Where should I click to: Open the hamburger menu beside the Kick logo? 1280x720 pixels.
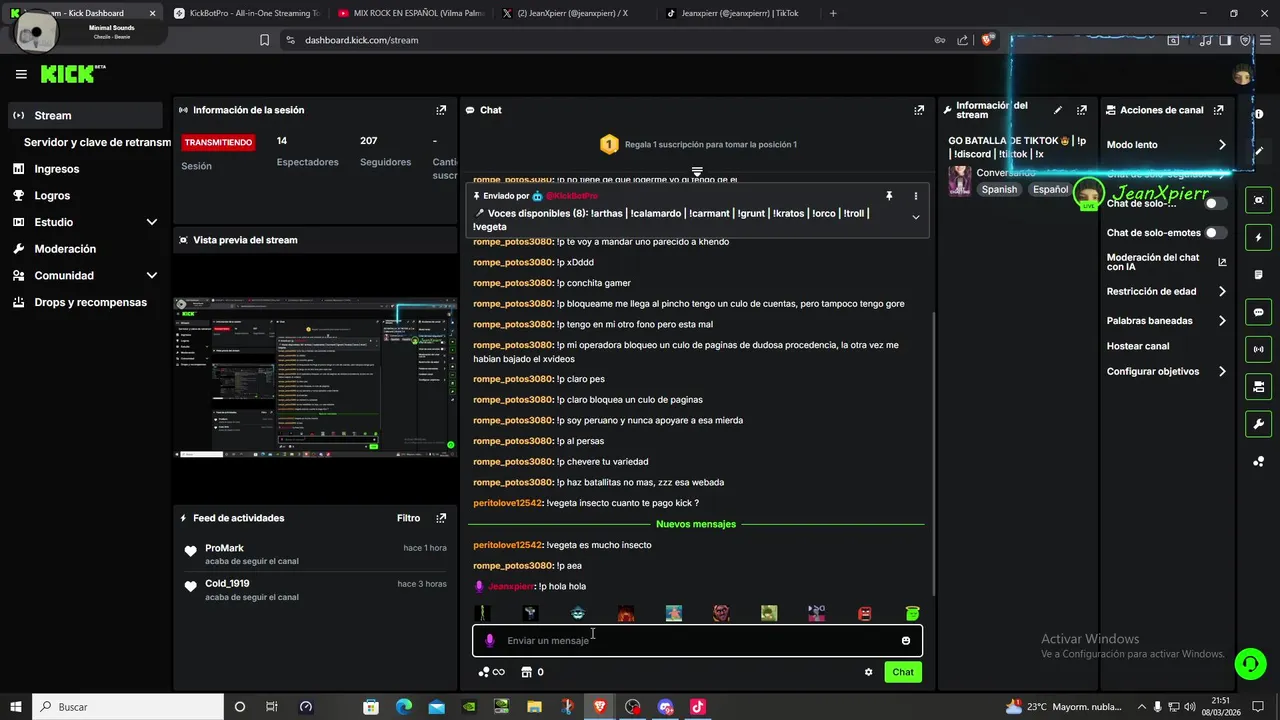point(21,74)
